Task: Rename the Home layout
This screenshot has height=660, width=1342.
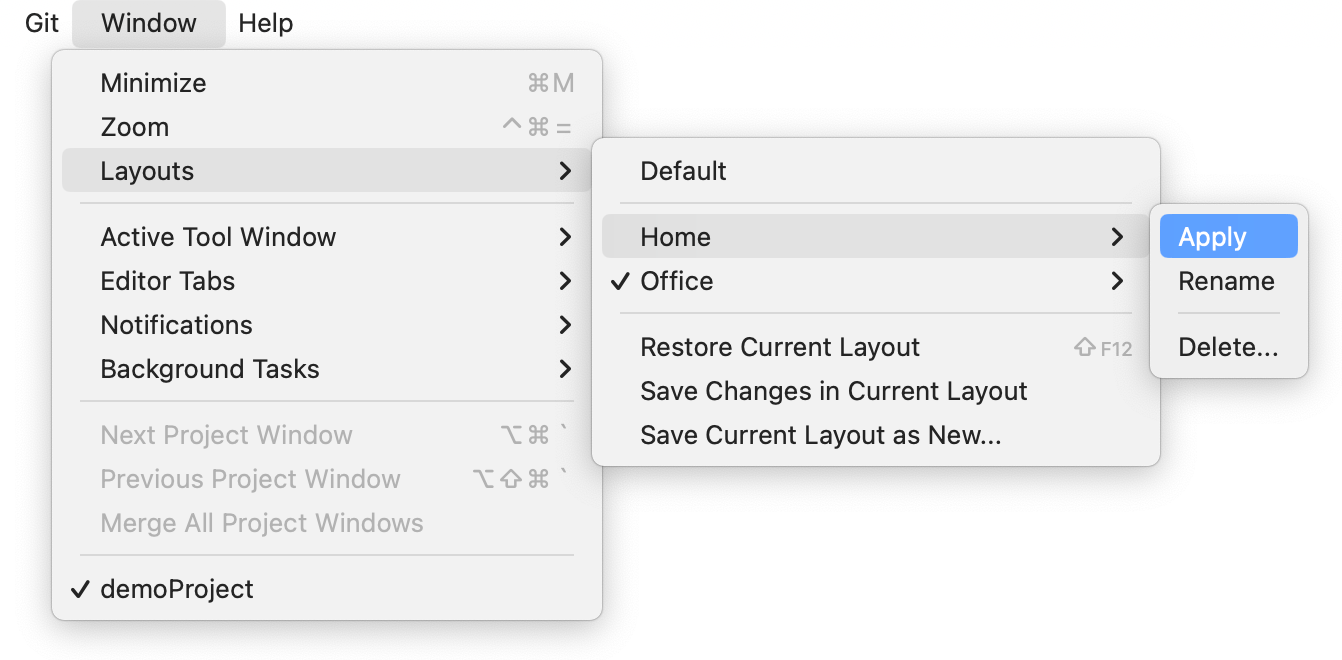Action: click(x=1226, y=281)
